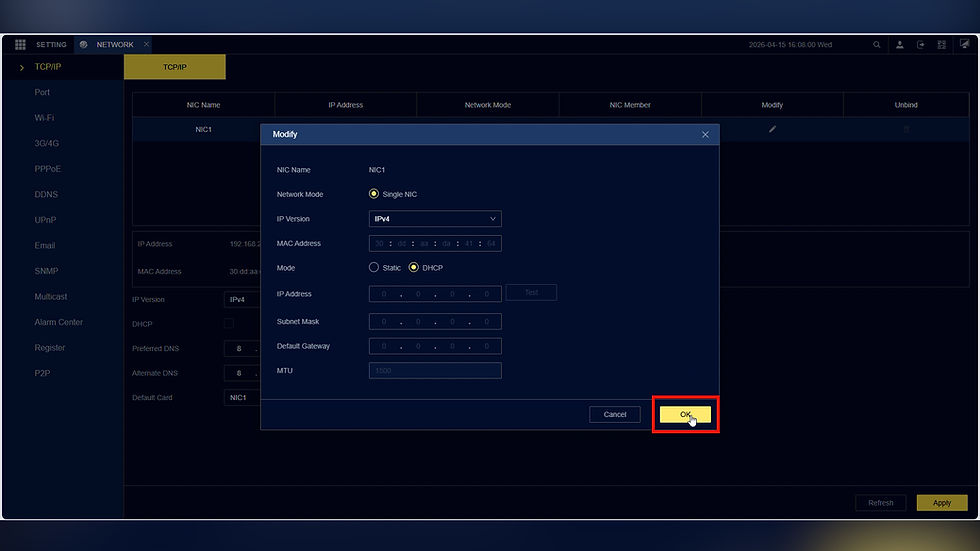Open Alarm Center in sidebar
980x551 pixels.
[59, 322]
